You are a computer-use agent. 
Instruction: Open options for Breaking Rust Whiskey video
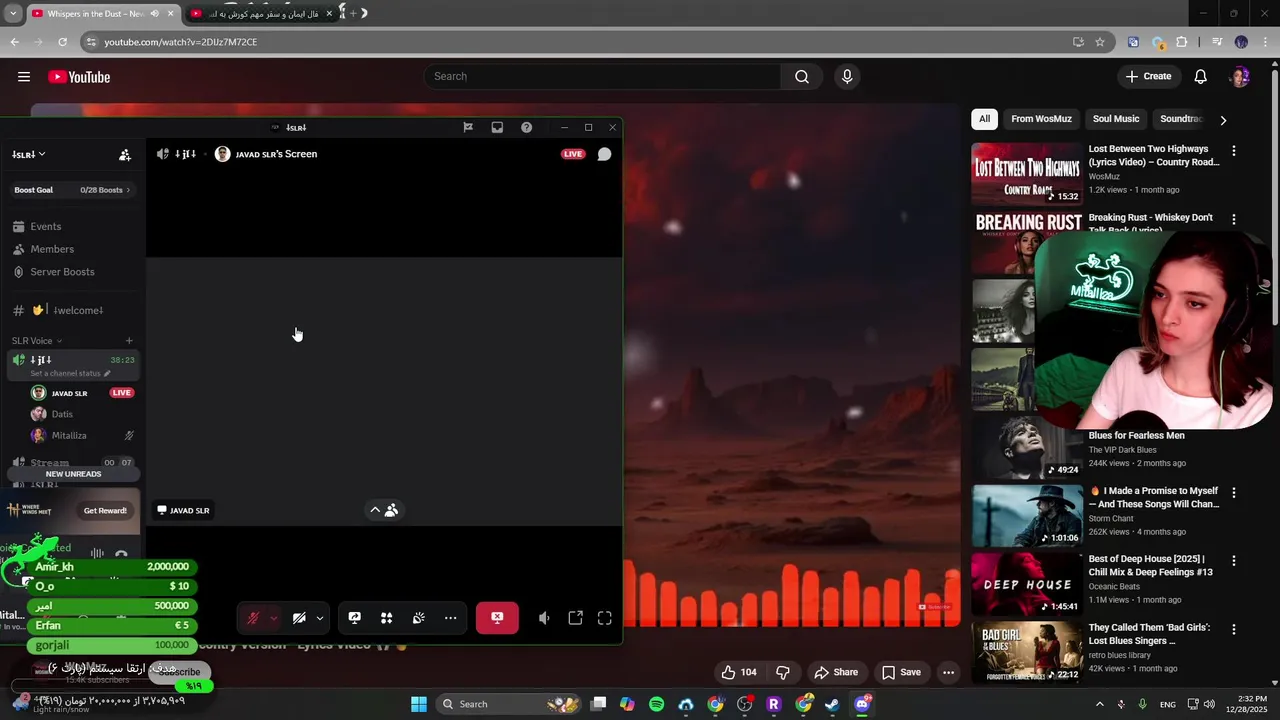[x=1234, y=219]
